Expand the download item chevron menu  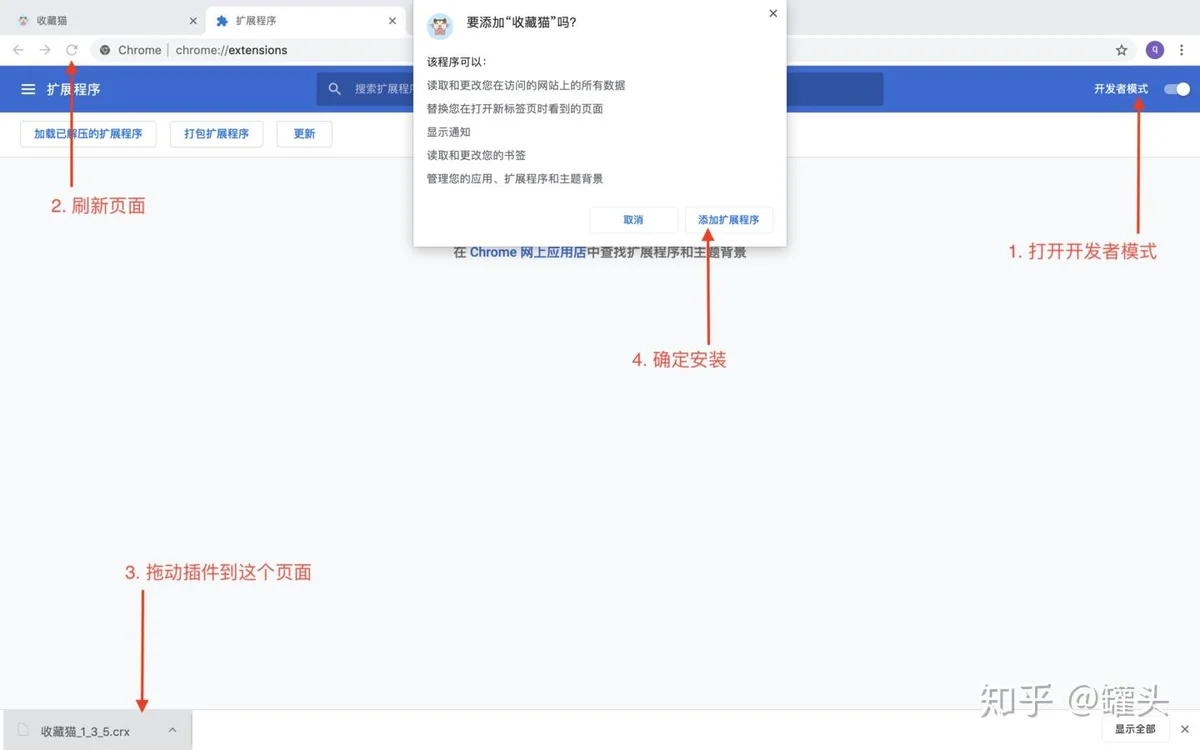click(172, 731)
